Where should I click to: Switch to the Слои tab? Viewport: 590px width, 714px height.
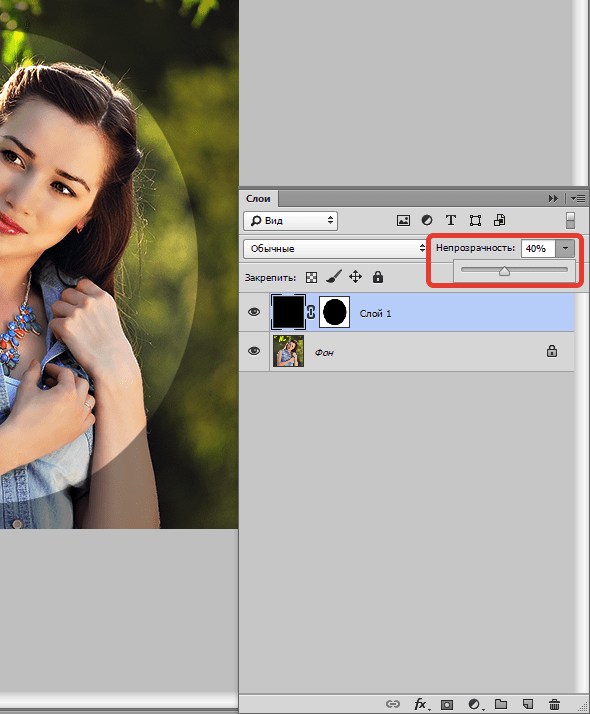click(x=258, y=199)
